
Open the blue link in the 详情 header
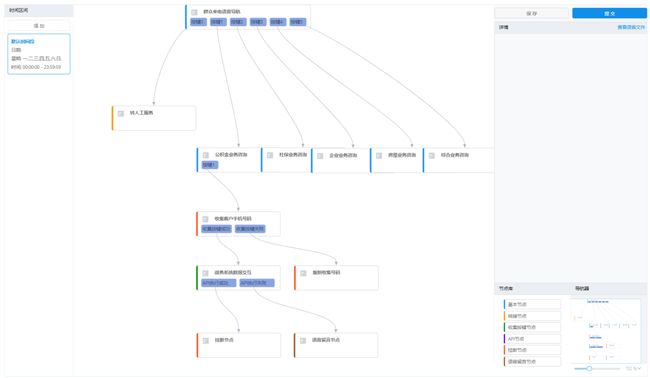pos(631,27)
